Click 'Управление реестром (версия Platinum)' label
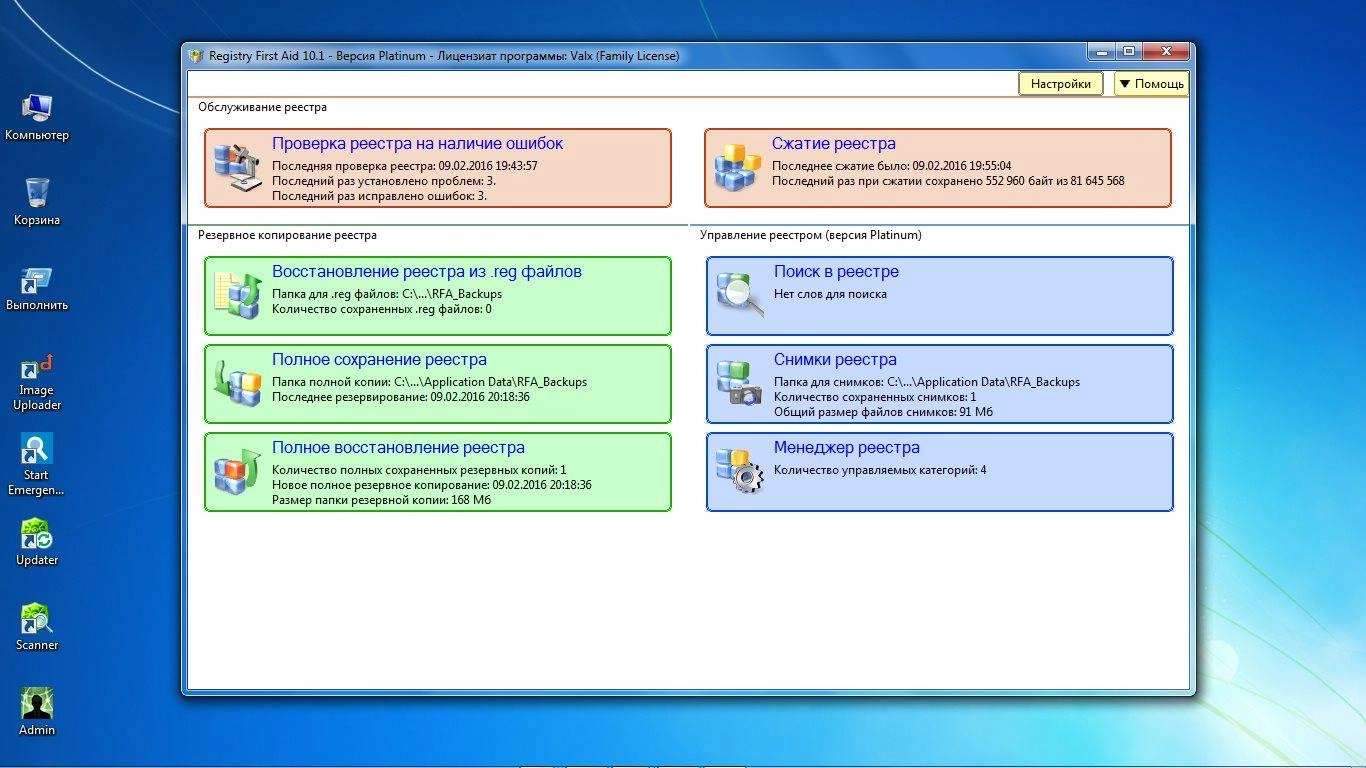The image size is (1366, 768). coord(811,236)
